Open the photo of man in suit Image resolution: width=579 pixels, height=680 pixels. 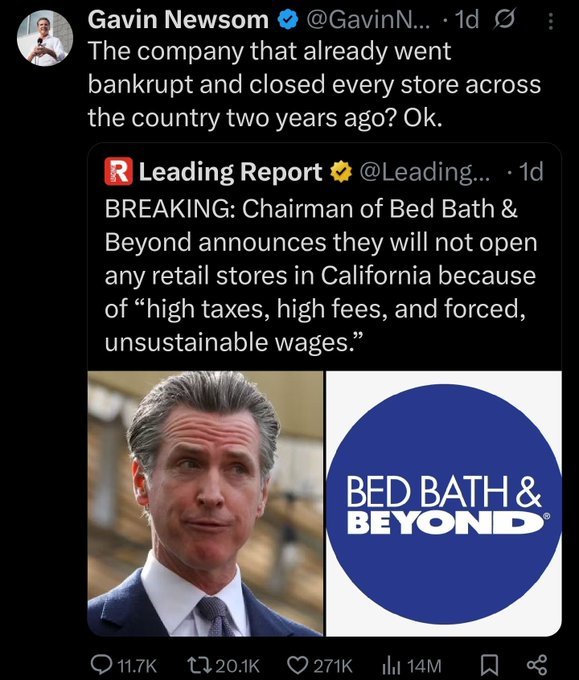[x=205, y=503]
